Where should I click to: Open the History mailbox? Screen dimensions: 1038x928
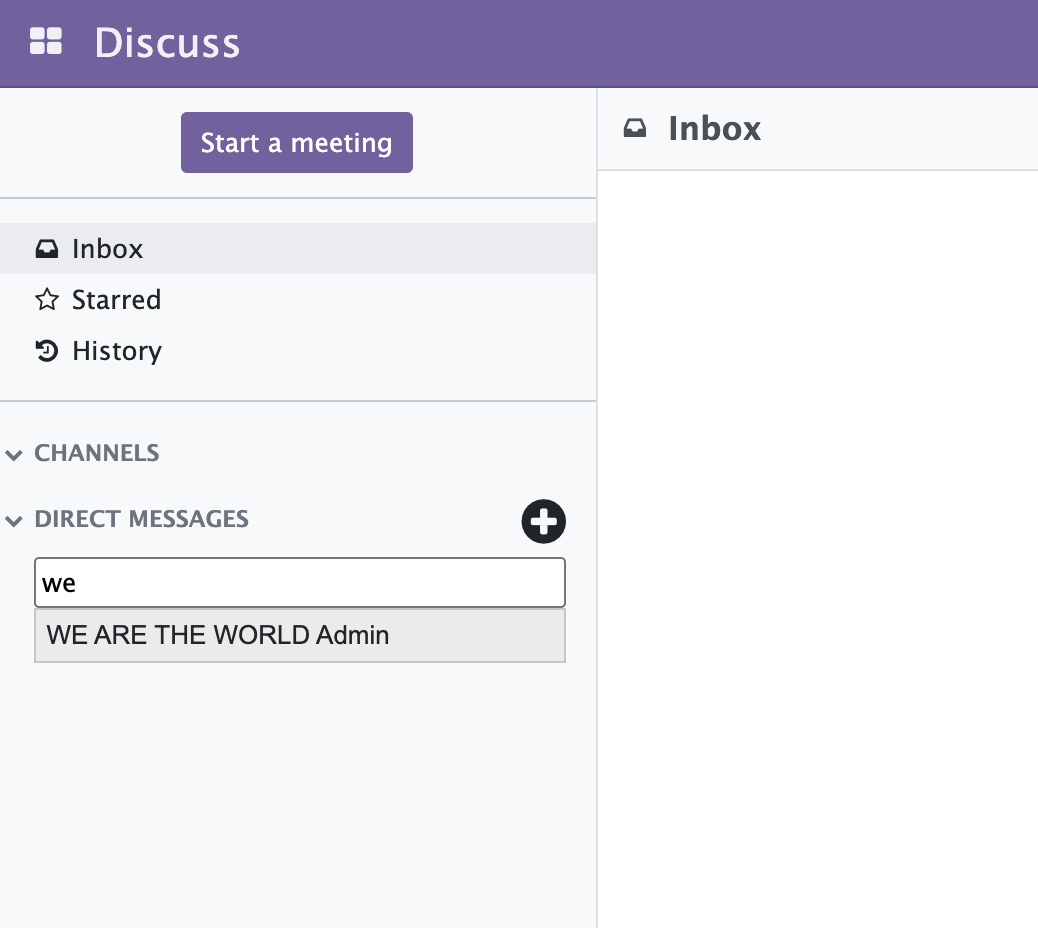point(117,351)
